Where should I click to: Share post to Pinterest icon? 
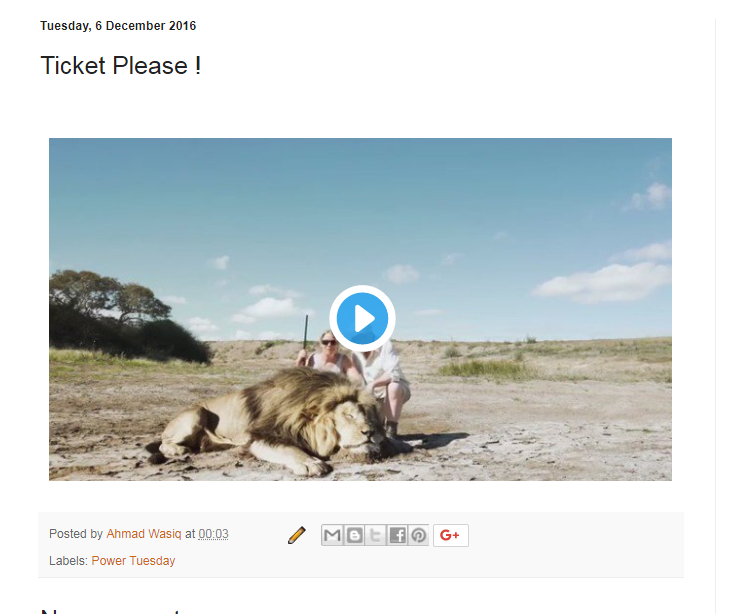418,535
